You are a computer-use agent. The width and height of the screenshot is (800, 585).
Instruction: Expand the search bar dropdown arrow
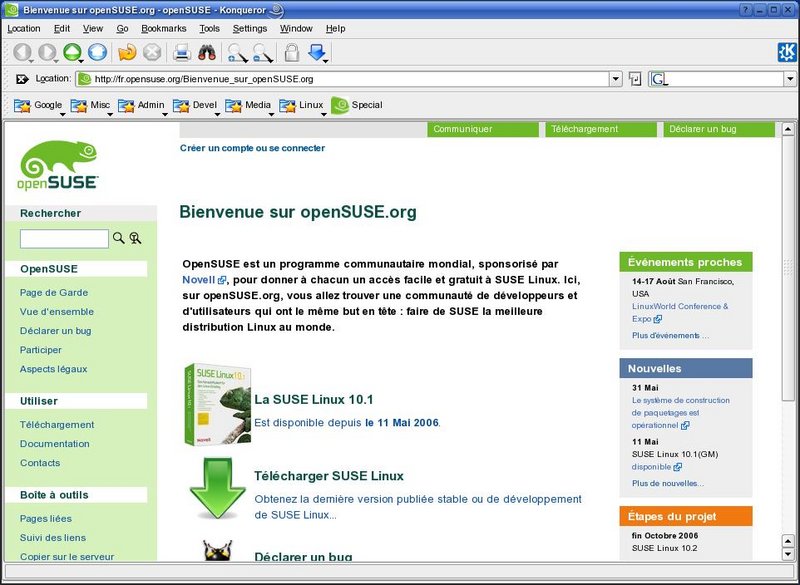click(790, 79)
